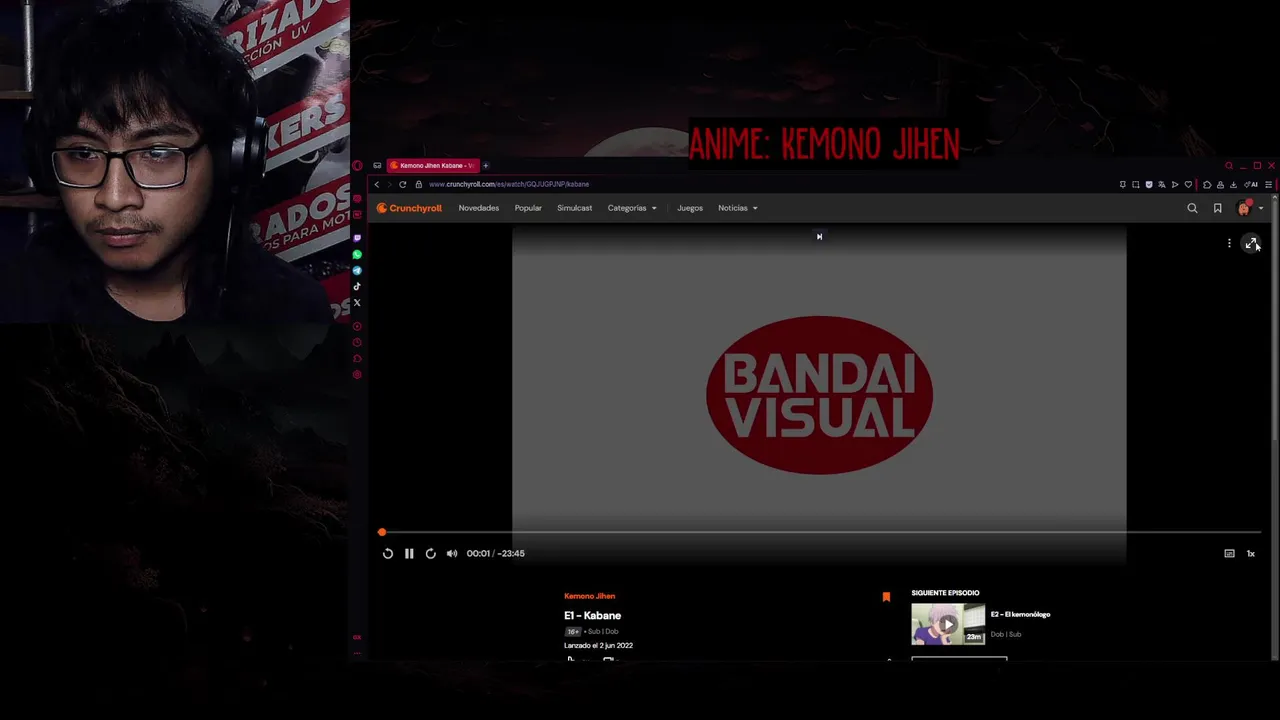Open the Juegos page

coord(690,208)
